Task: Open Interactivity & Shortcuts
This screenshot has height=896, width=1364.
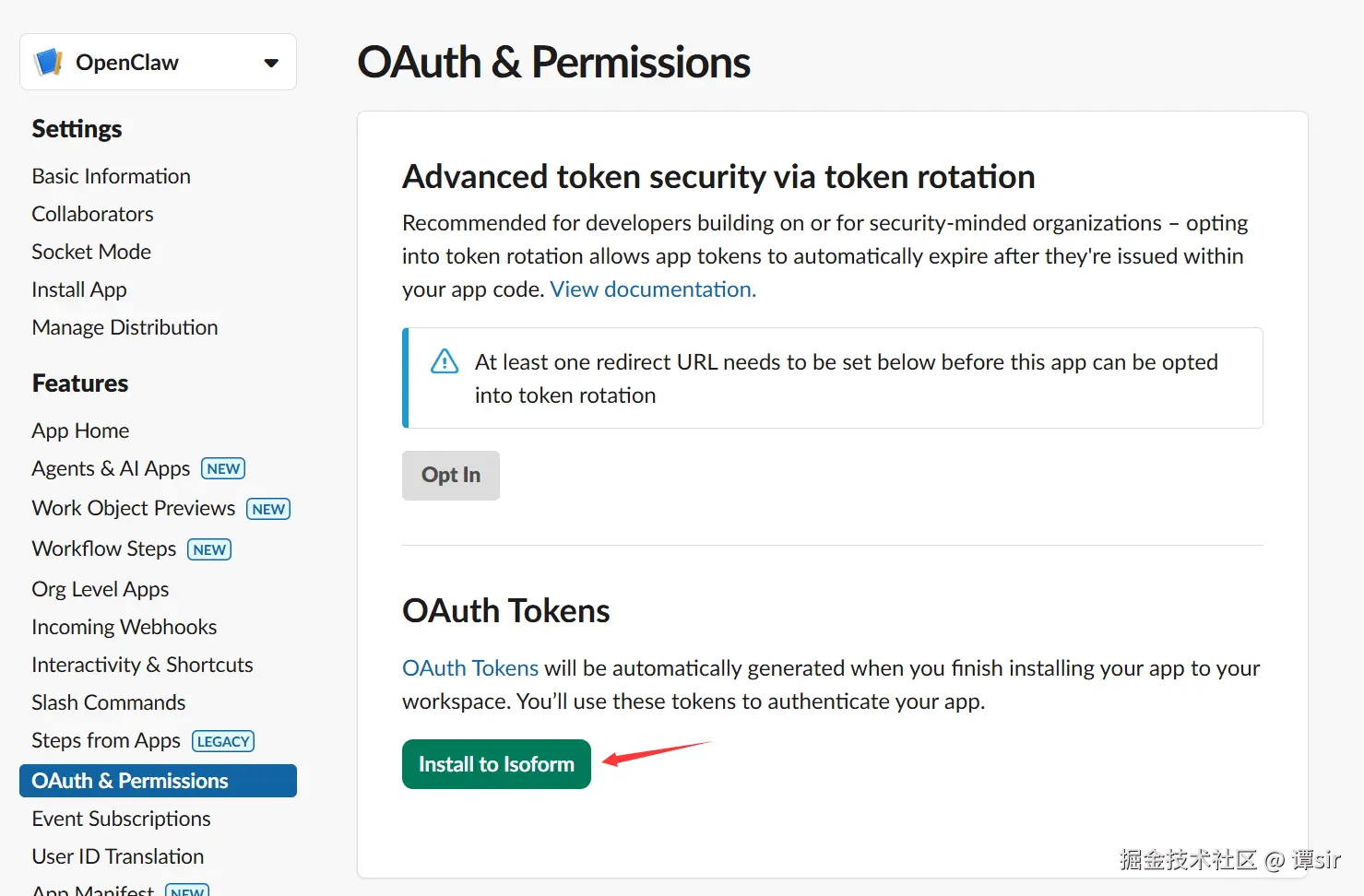Action: pos(142,665)
